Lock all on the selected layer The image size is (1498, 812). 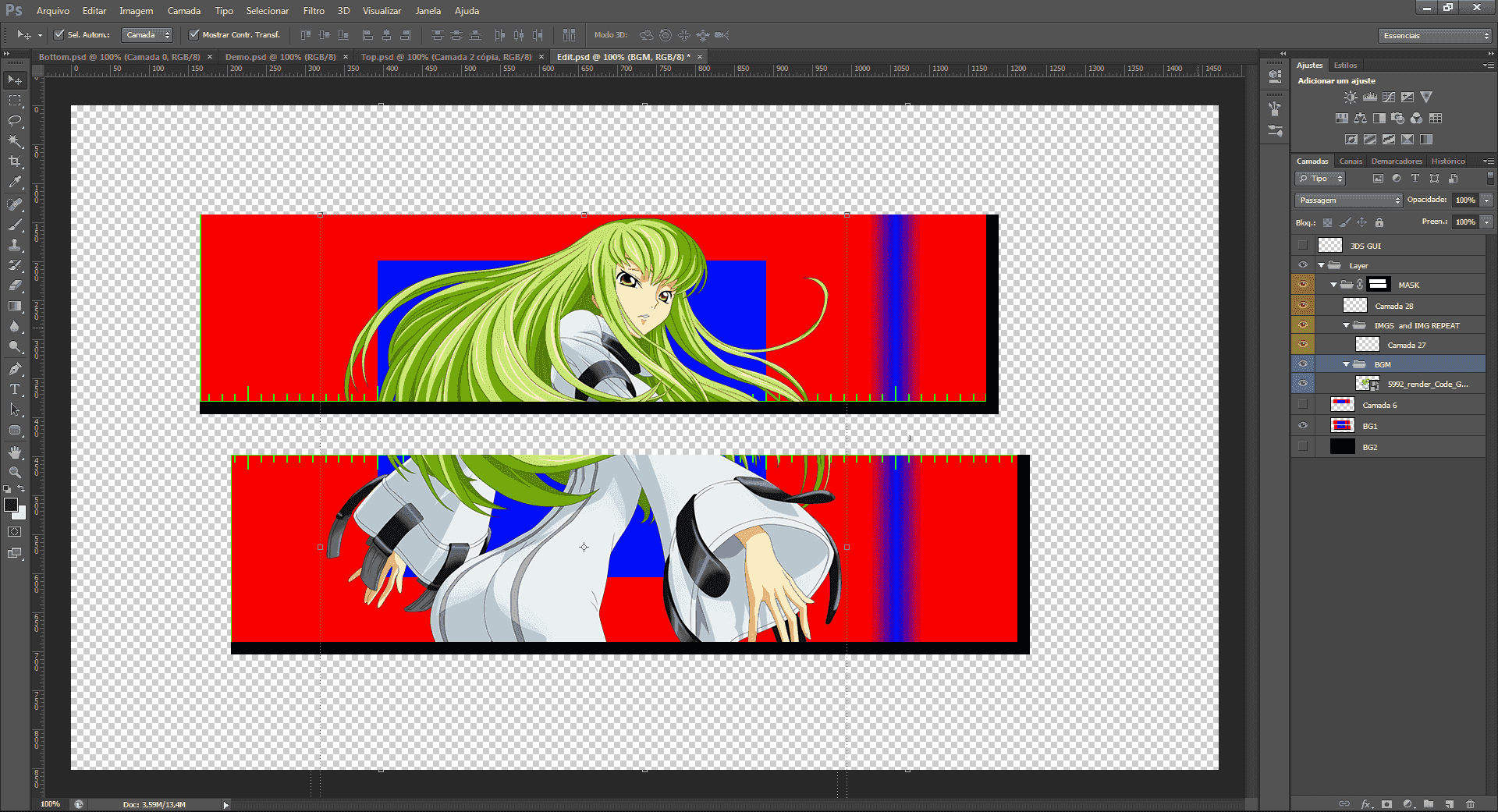click(x=1379, y=222)
